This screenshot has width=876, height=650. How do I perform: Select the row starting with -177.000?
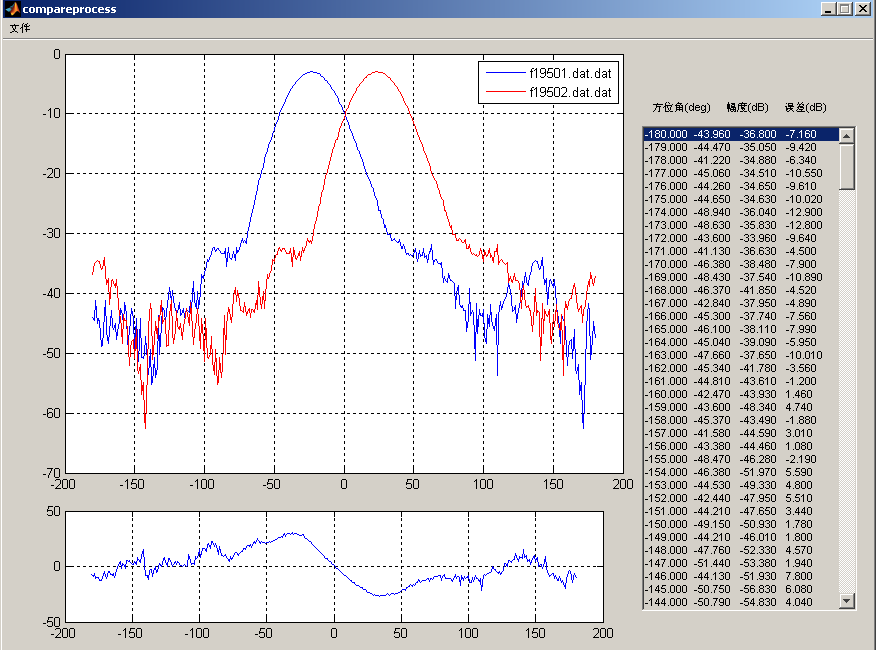pos(741,173)
